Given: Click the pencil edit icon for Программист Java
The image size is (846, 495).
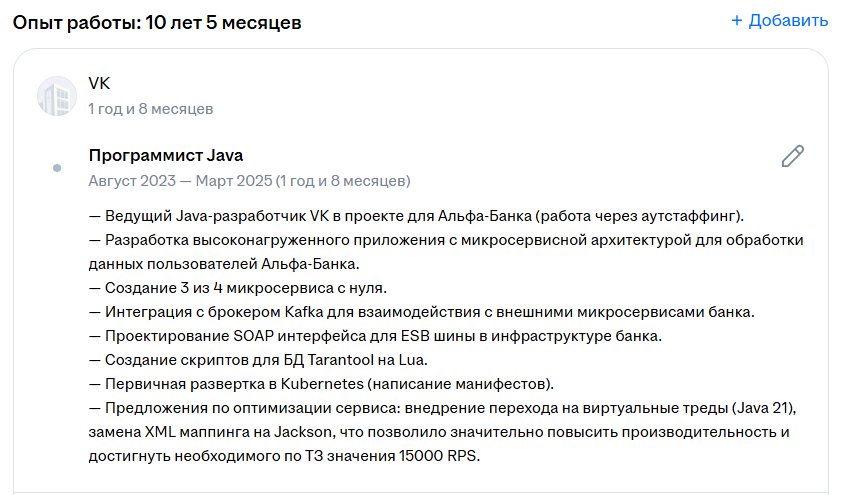Looking at the screenshot, I should tap(793, 156).
